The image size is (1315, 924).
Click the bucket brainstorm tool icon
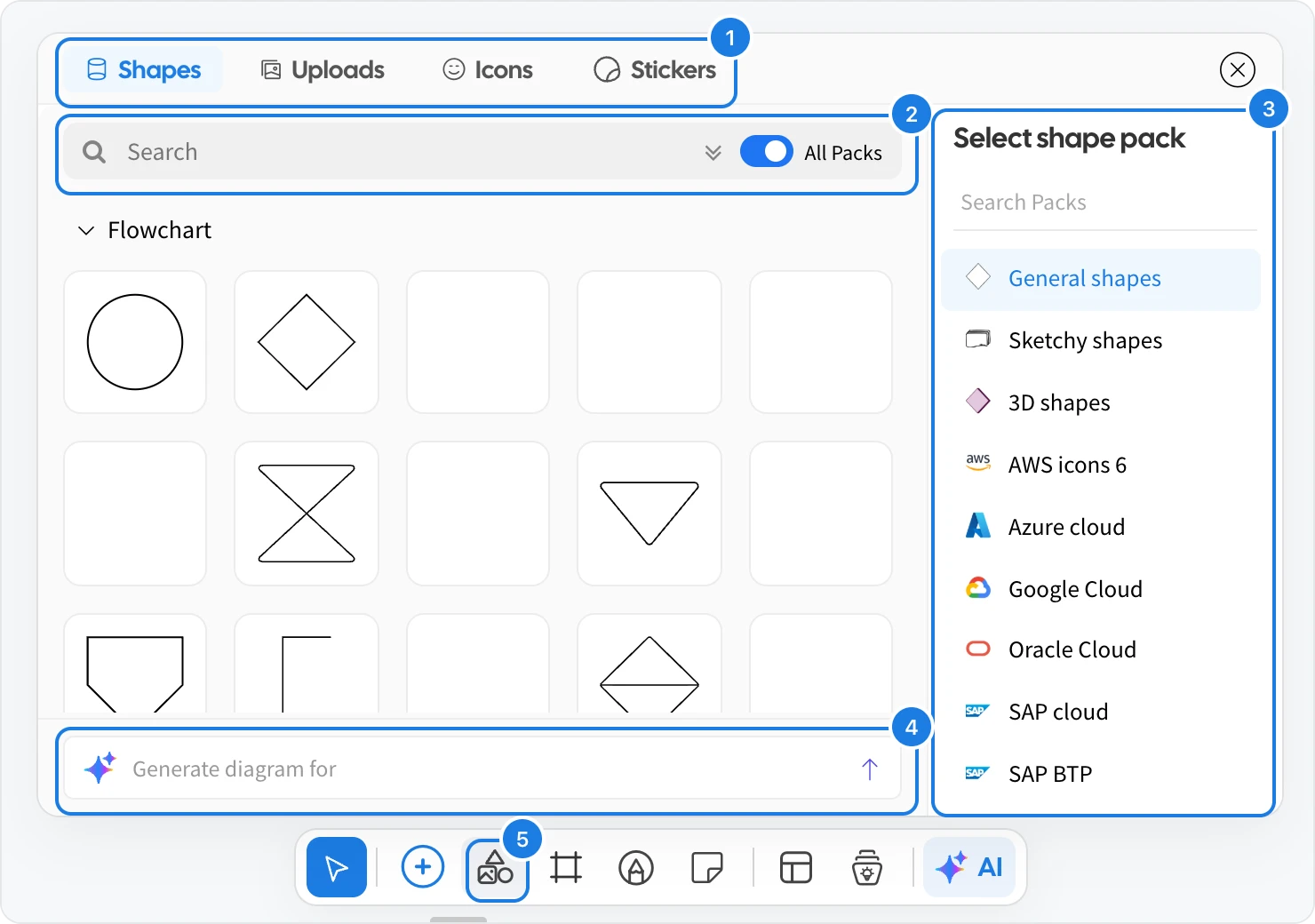[867, 867]
